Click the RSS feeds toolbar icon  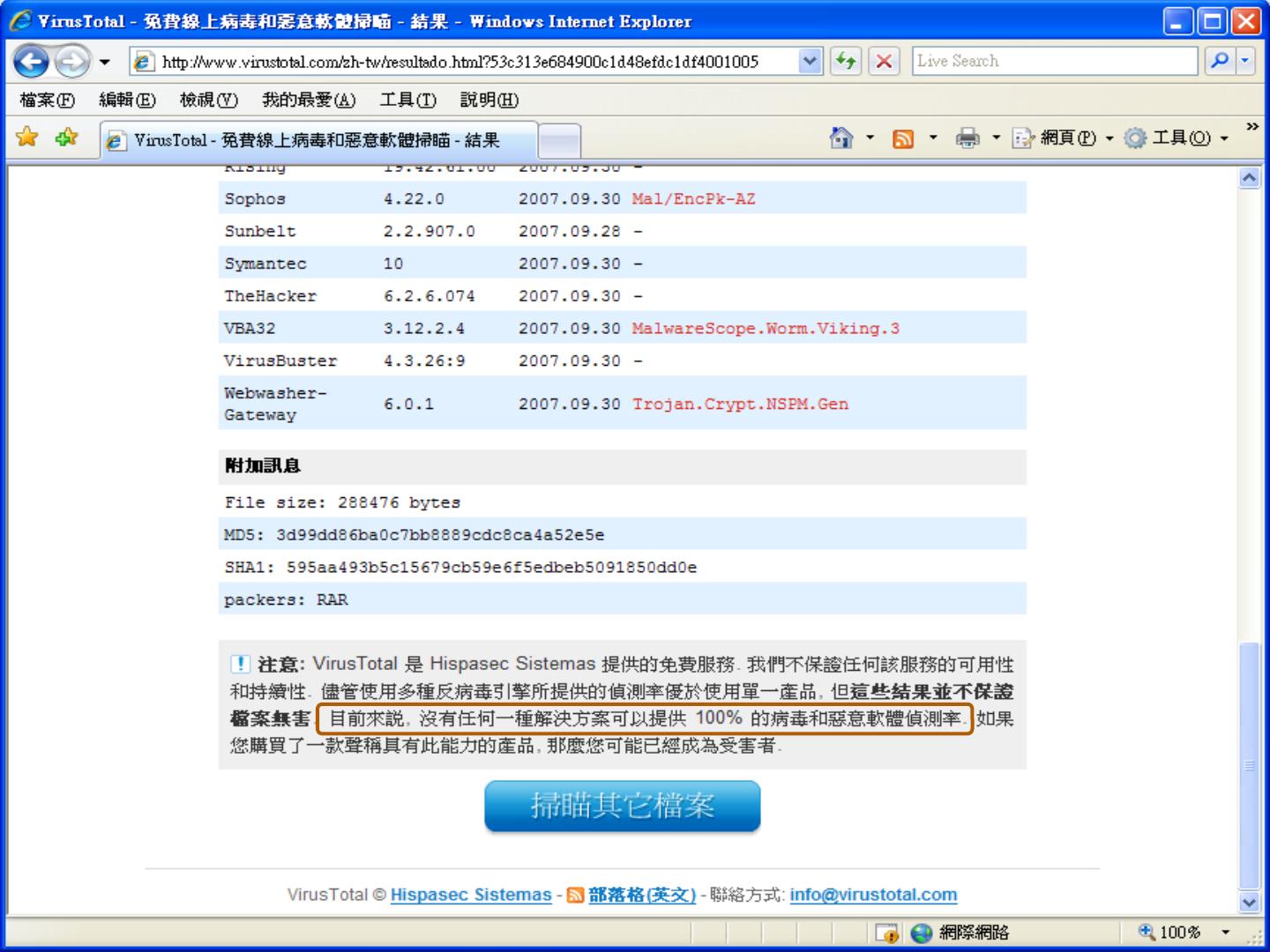click(x=903, y=138)
